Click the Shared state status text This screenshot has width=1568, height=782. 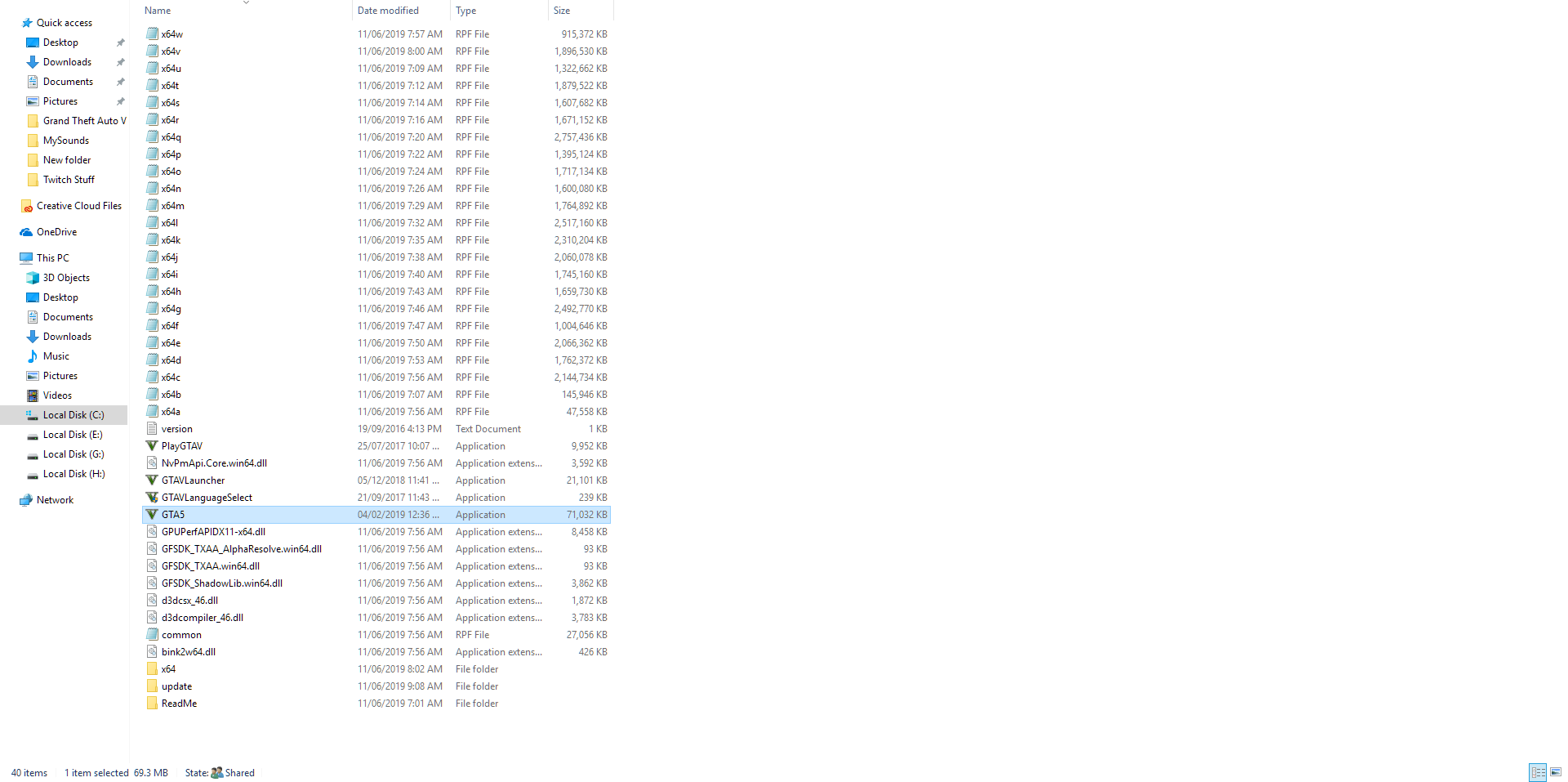tap(239, 773)
